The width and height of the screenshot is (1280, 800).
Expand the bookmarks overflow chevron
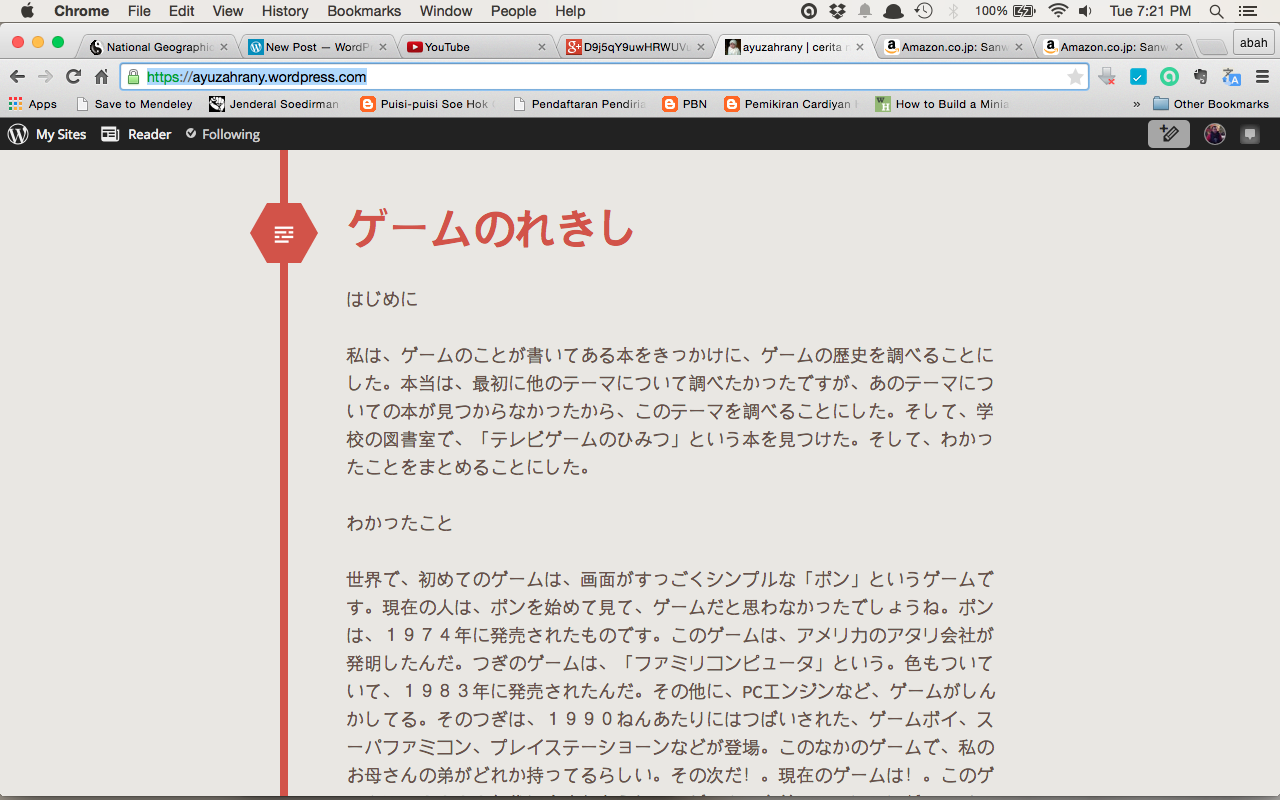1136,104
